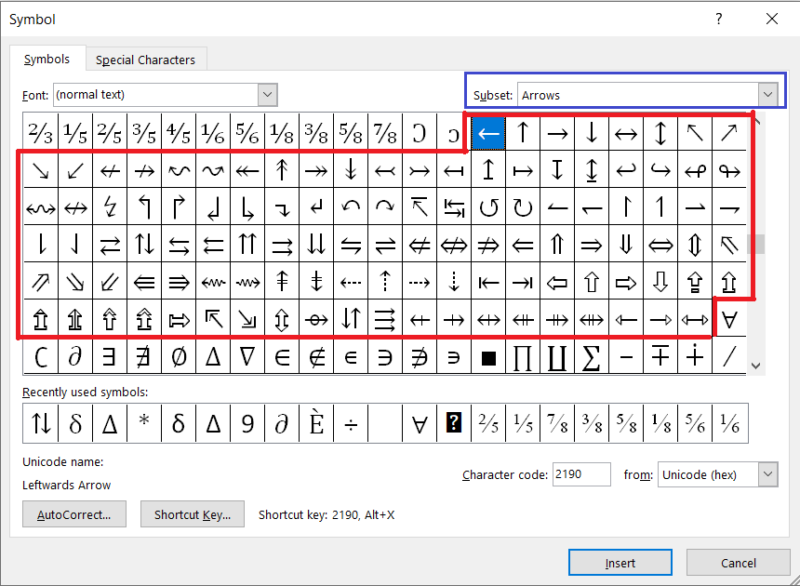
Task: Open the Subset dropdown showing Arrows
Action: click(x=768, y=93)
